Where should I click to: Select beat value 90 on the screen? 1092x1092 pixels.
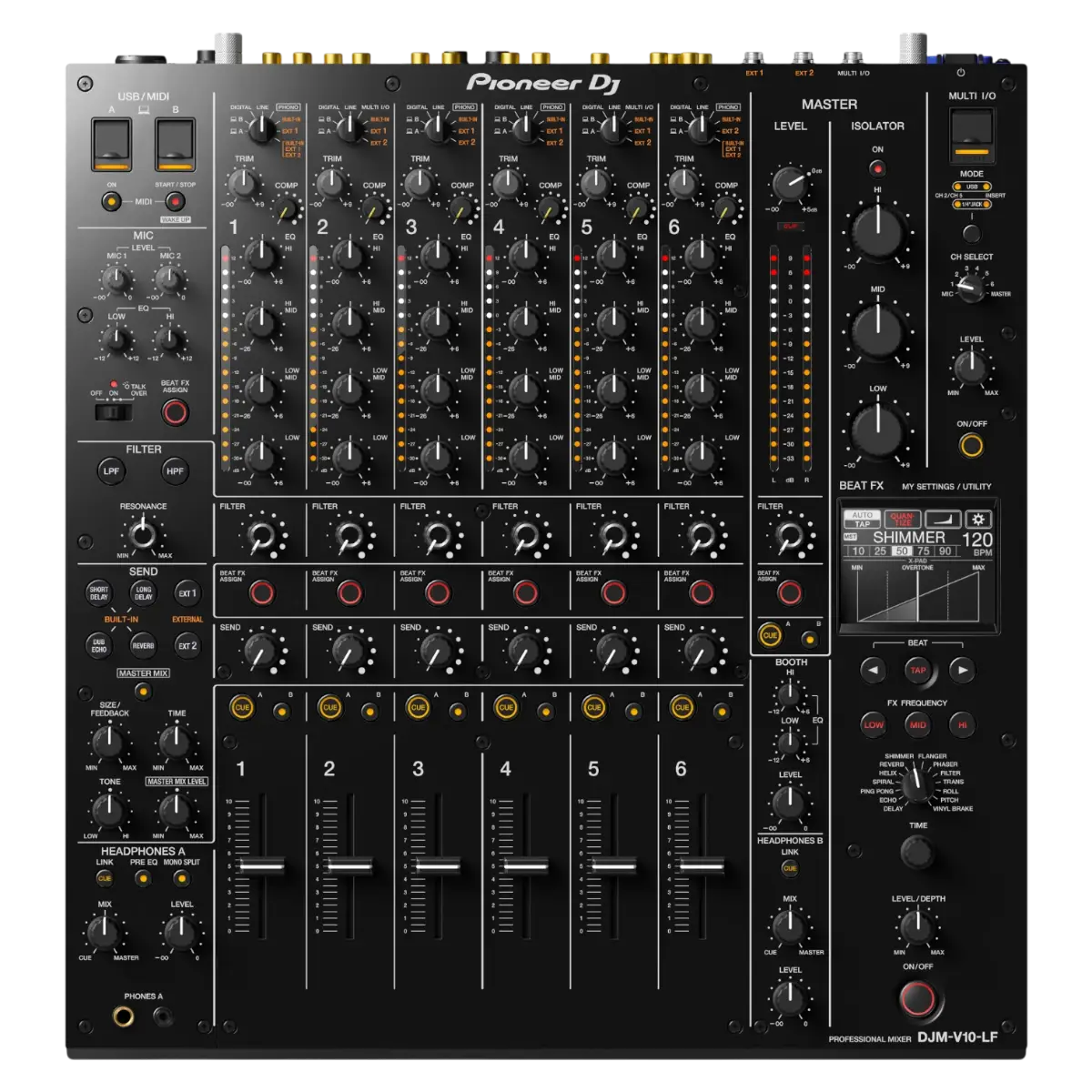click(945, 551)
